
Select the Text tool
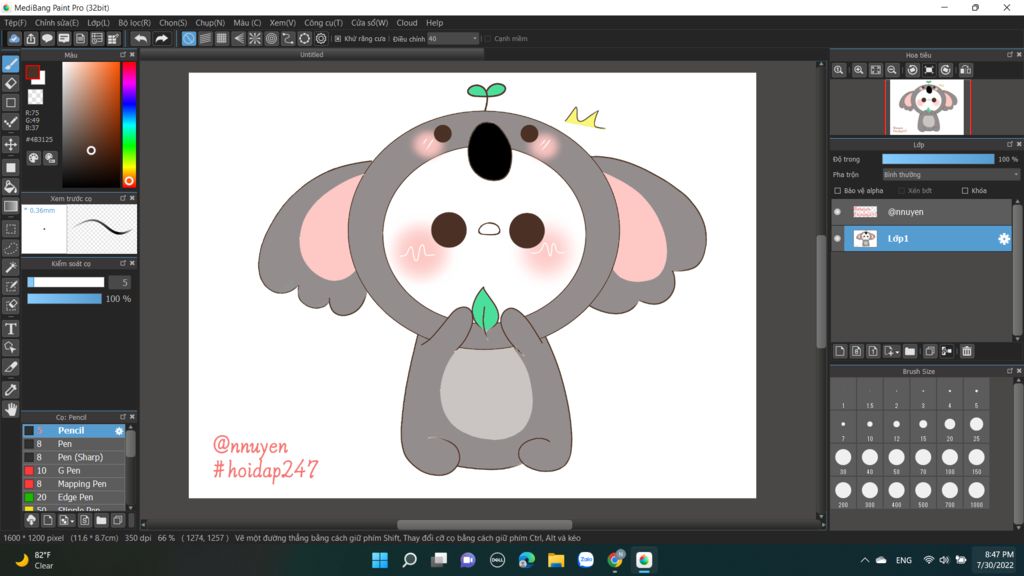tap(10, 328)
